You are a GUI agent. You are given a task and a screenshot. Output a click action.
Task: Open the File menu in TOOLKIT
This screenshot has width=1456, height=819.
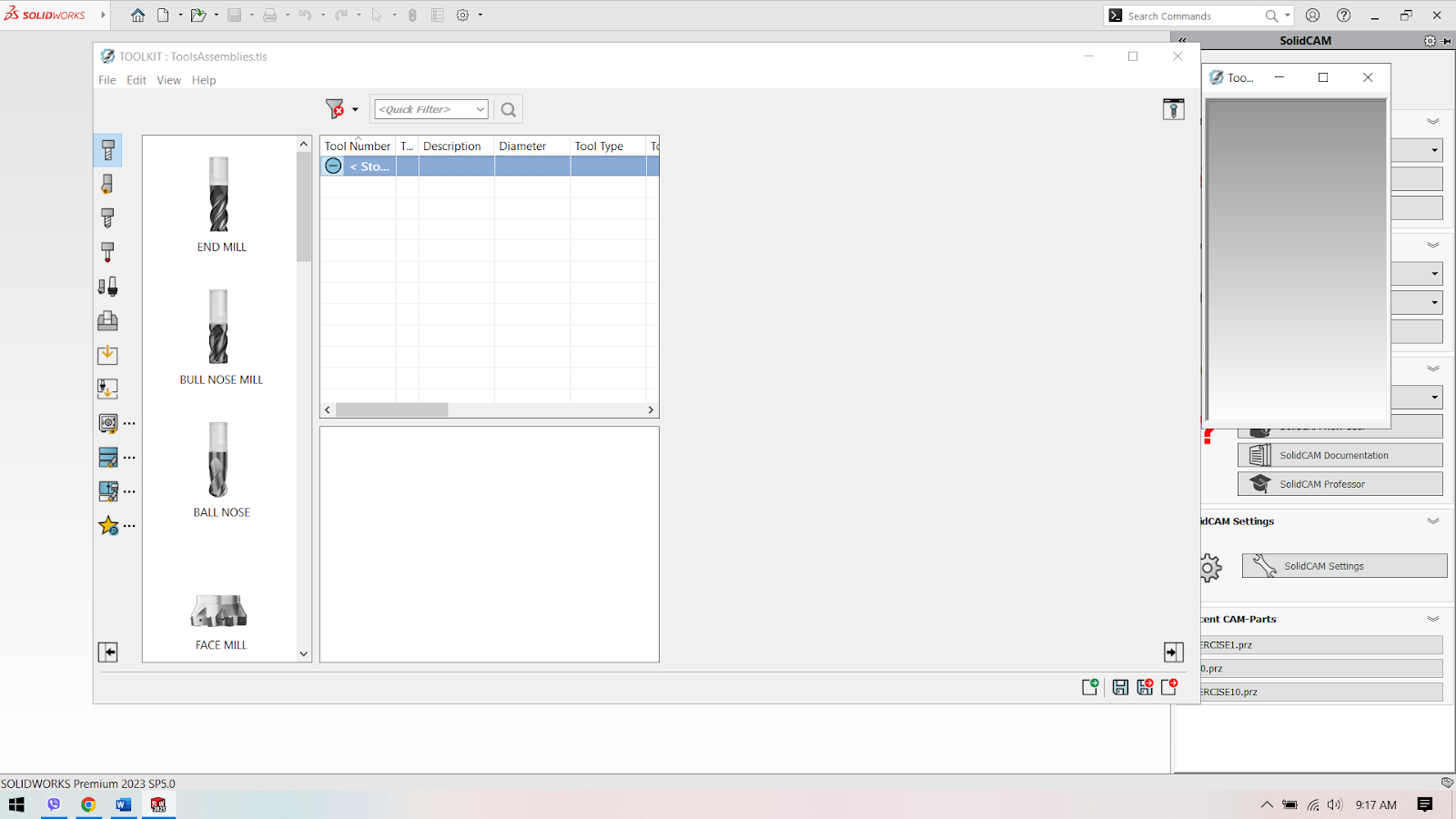pos(107,80)
